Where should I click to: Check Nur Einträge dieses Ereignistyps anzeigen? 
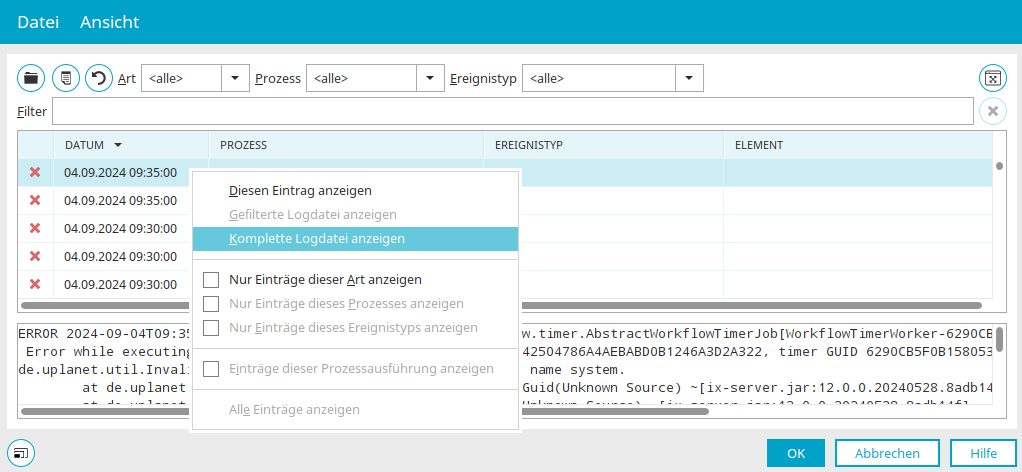point(211,327)
